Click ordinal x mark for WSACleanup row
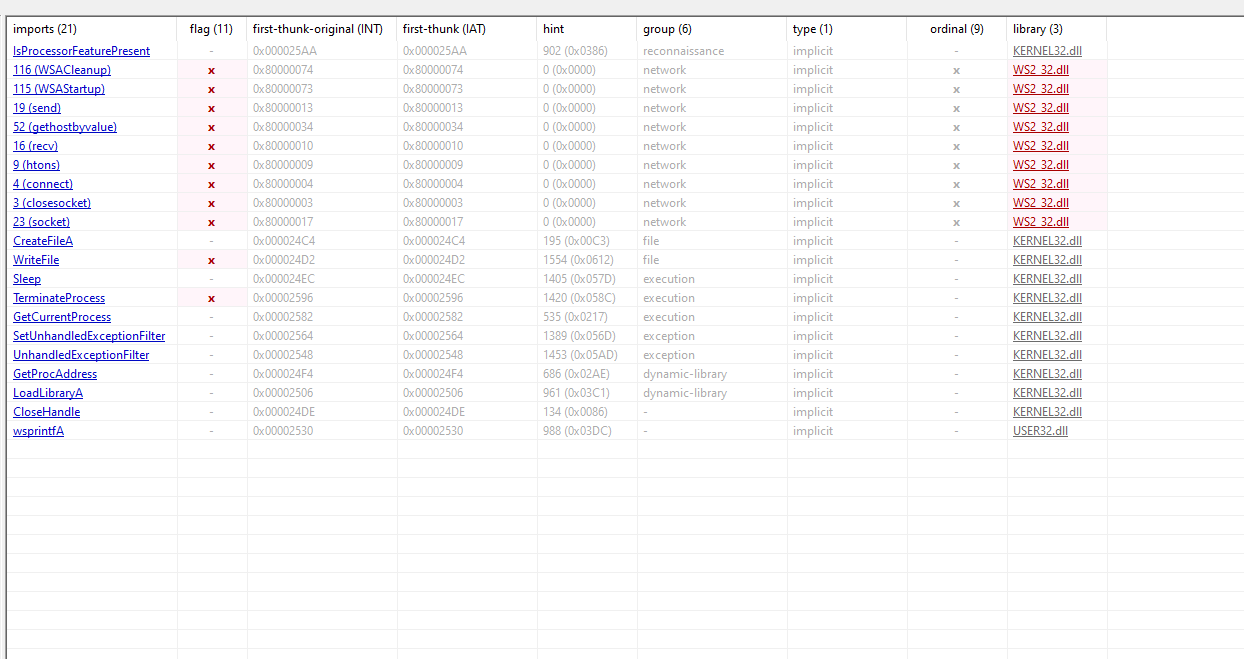 (956, 70)
